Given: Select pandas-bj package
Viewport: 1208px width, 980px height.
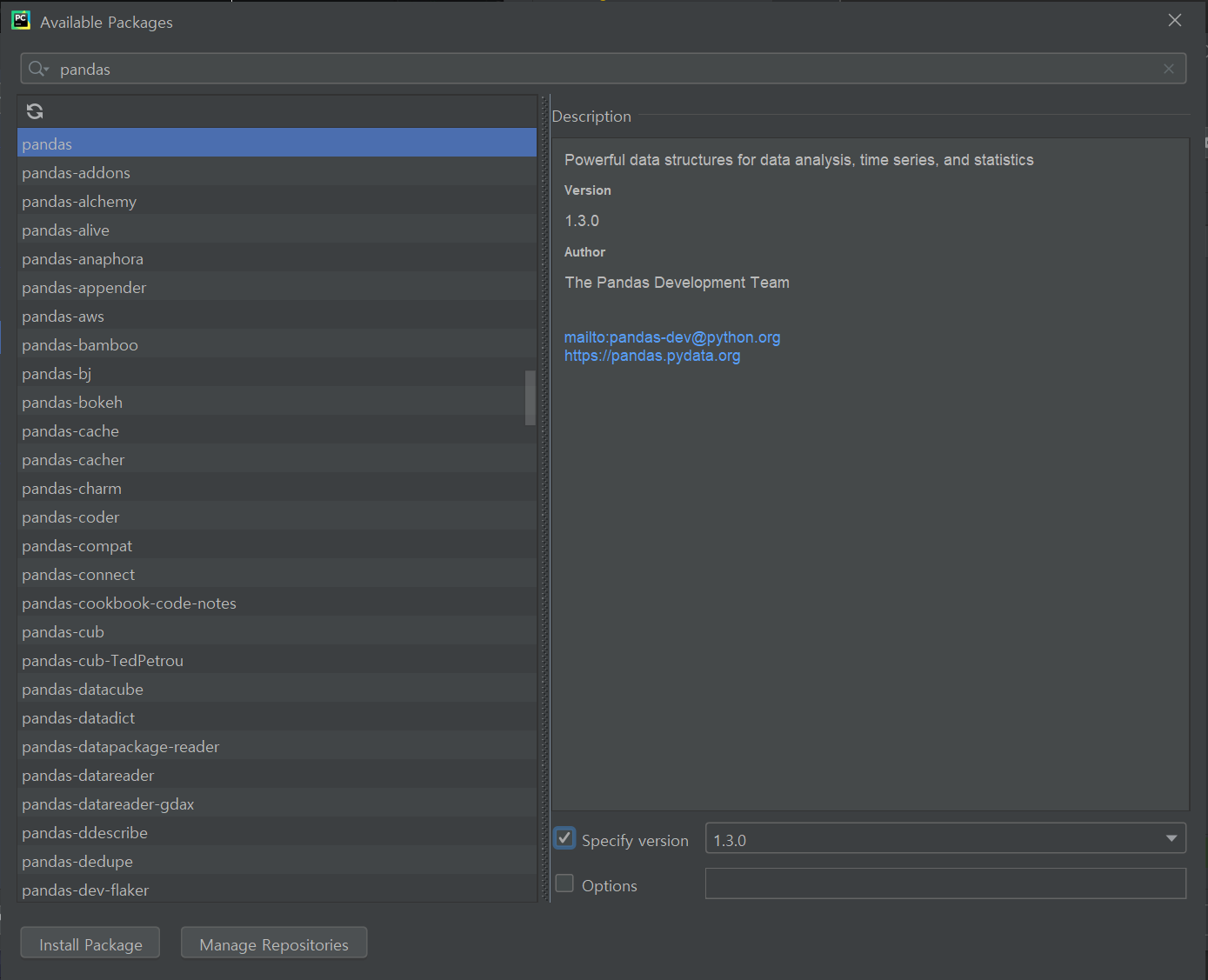Looking at the screenshot, I should pyautogui.click(x=277, y=373).
